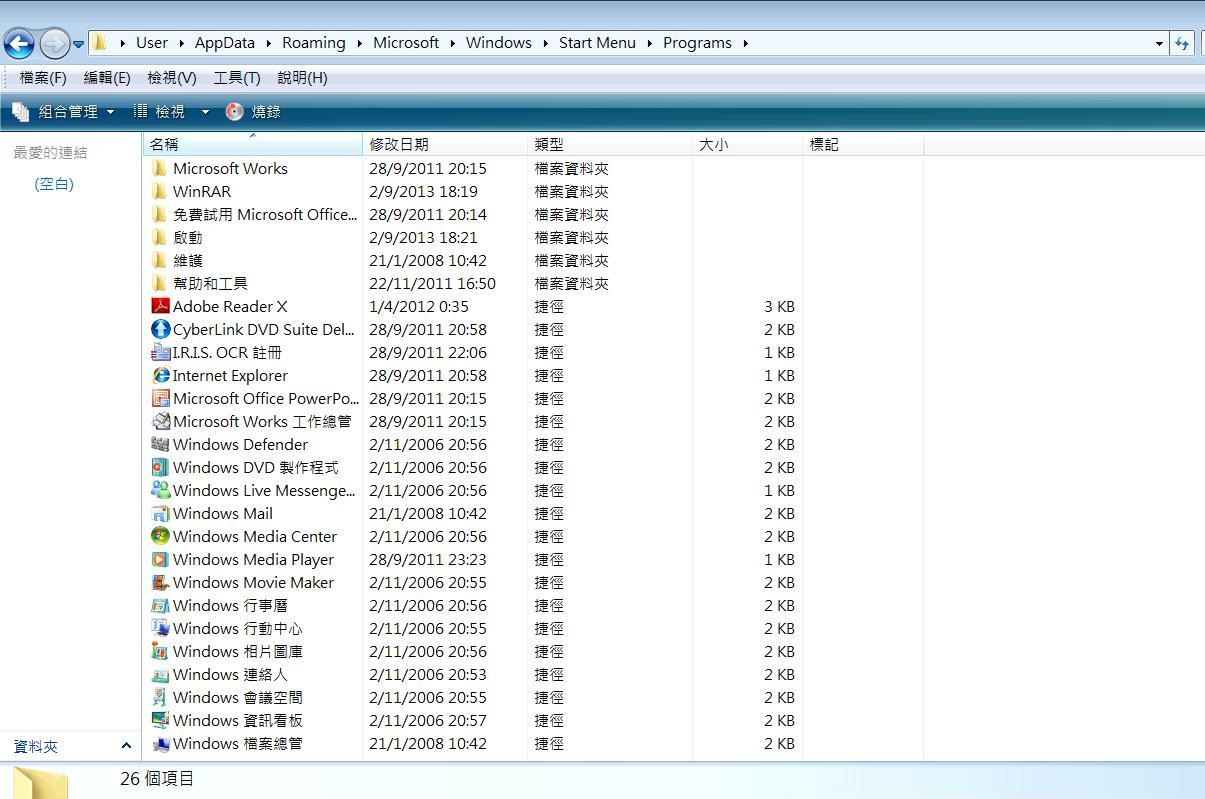The height and width of the screenshot is (799, 1205).
Task: Expand the 檢視 view options arrow
Action: coord(205,112)
